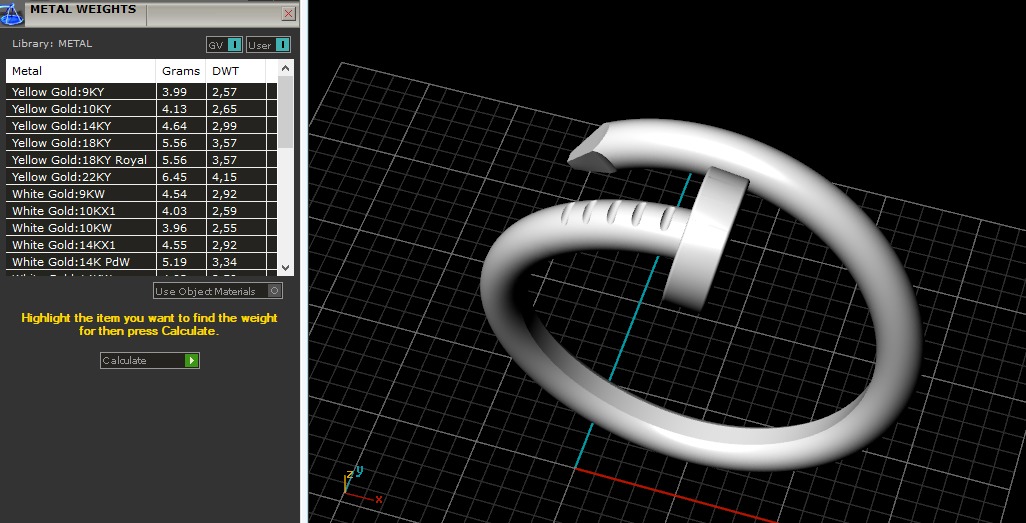This screenshot has height=523, width=1026.
Task: Click the list scroll down arrow
Action: pos(285,267)
